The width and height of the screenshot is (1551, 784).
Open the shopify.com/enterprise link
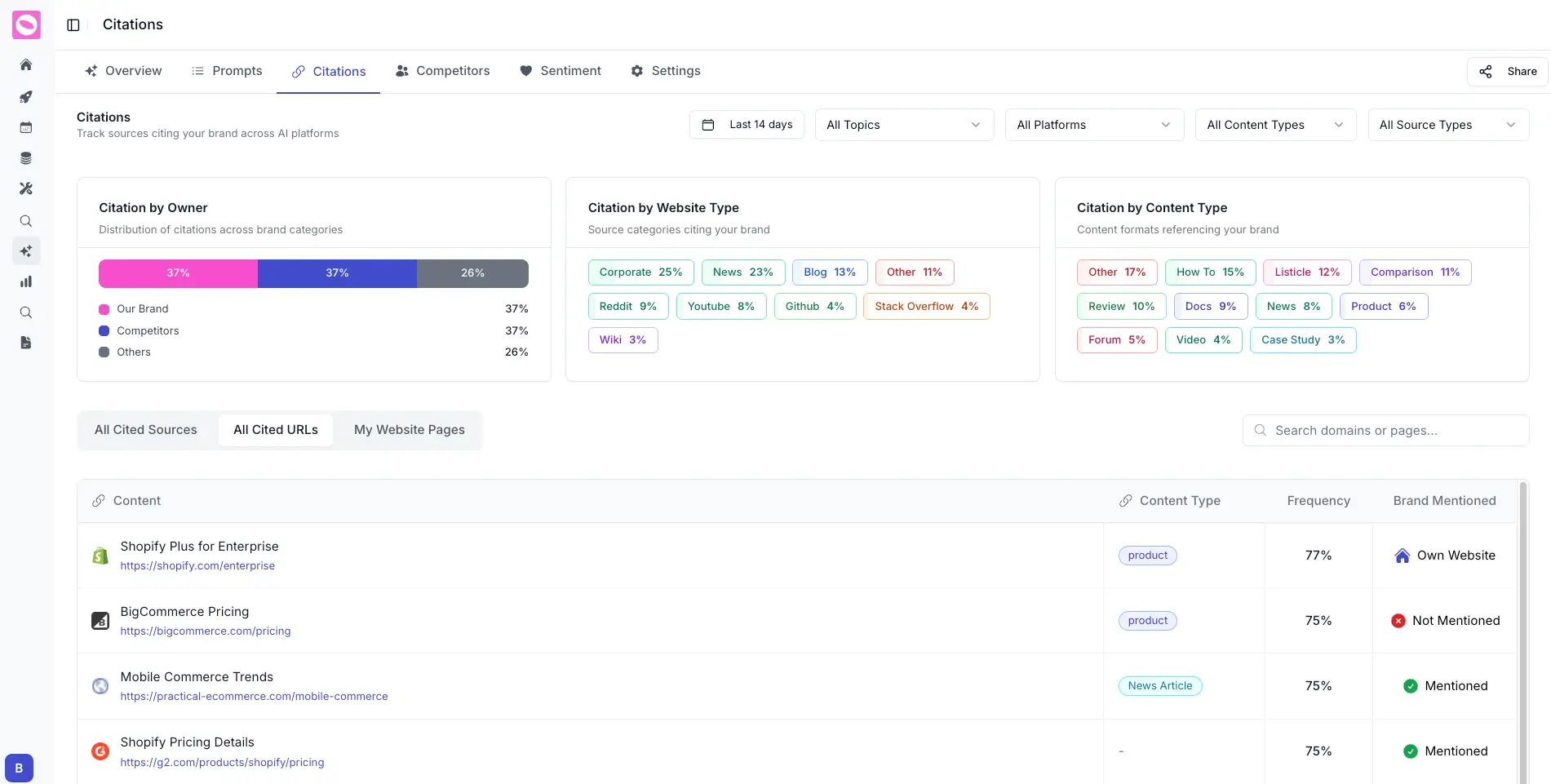(197, 565)
